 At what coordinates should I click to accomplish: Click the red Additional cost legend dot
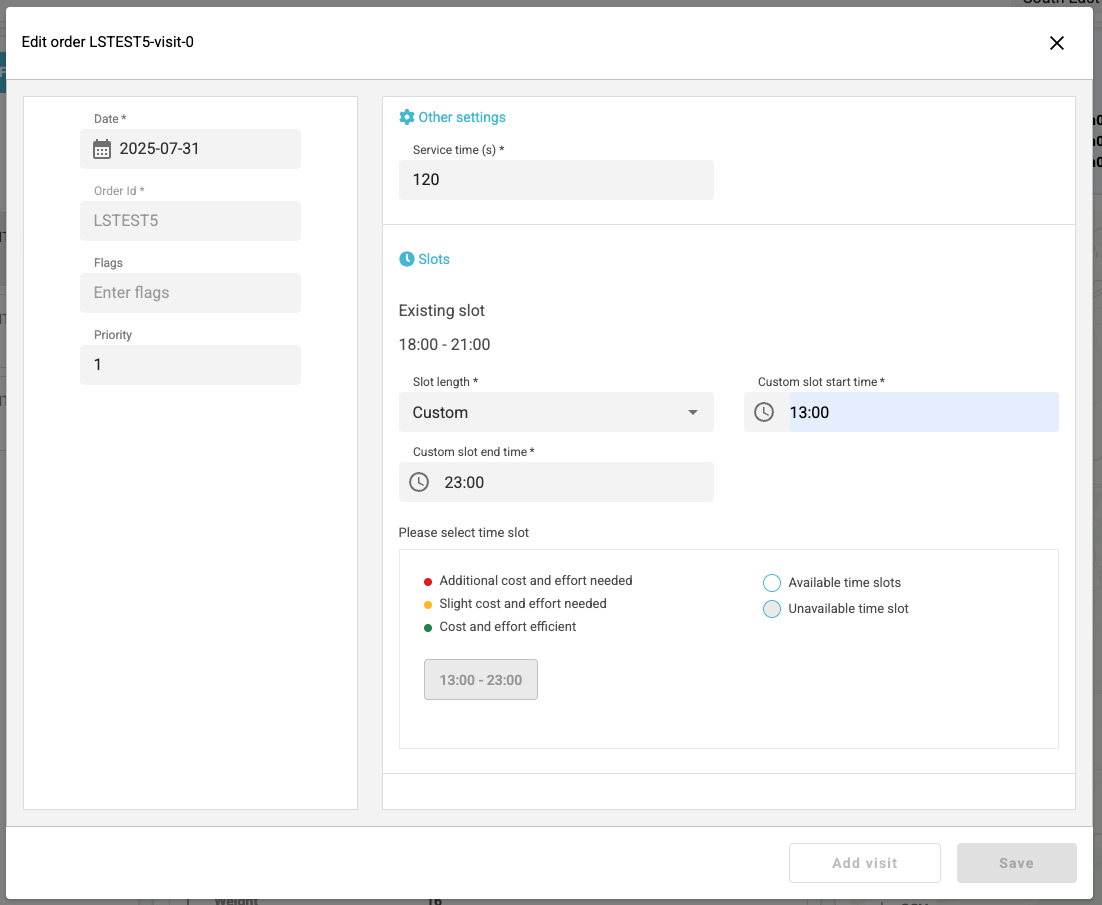[x=428, y=581]
